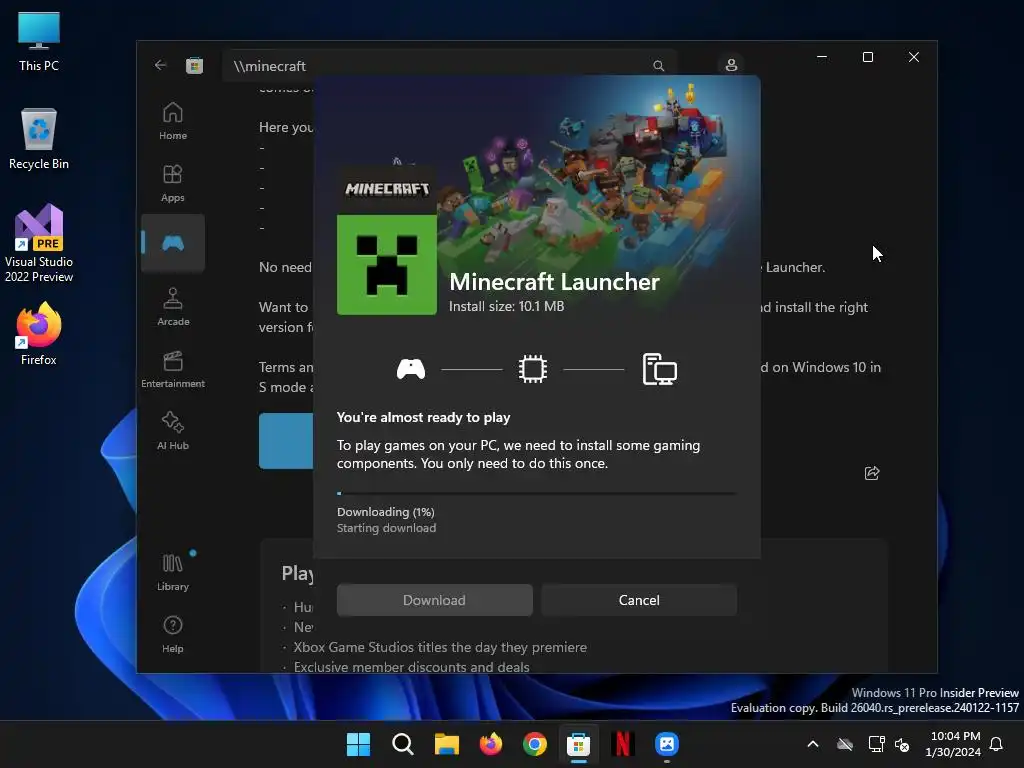
Task: Switch to Microsoft Store taskbar icon
Action: coord(579,744)
